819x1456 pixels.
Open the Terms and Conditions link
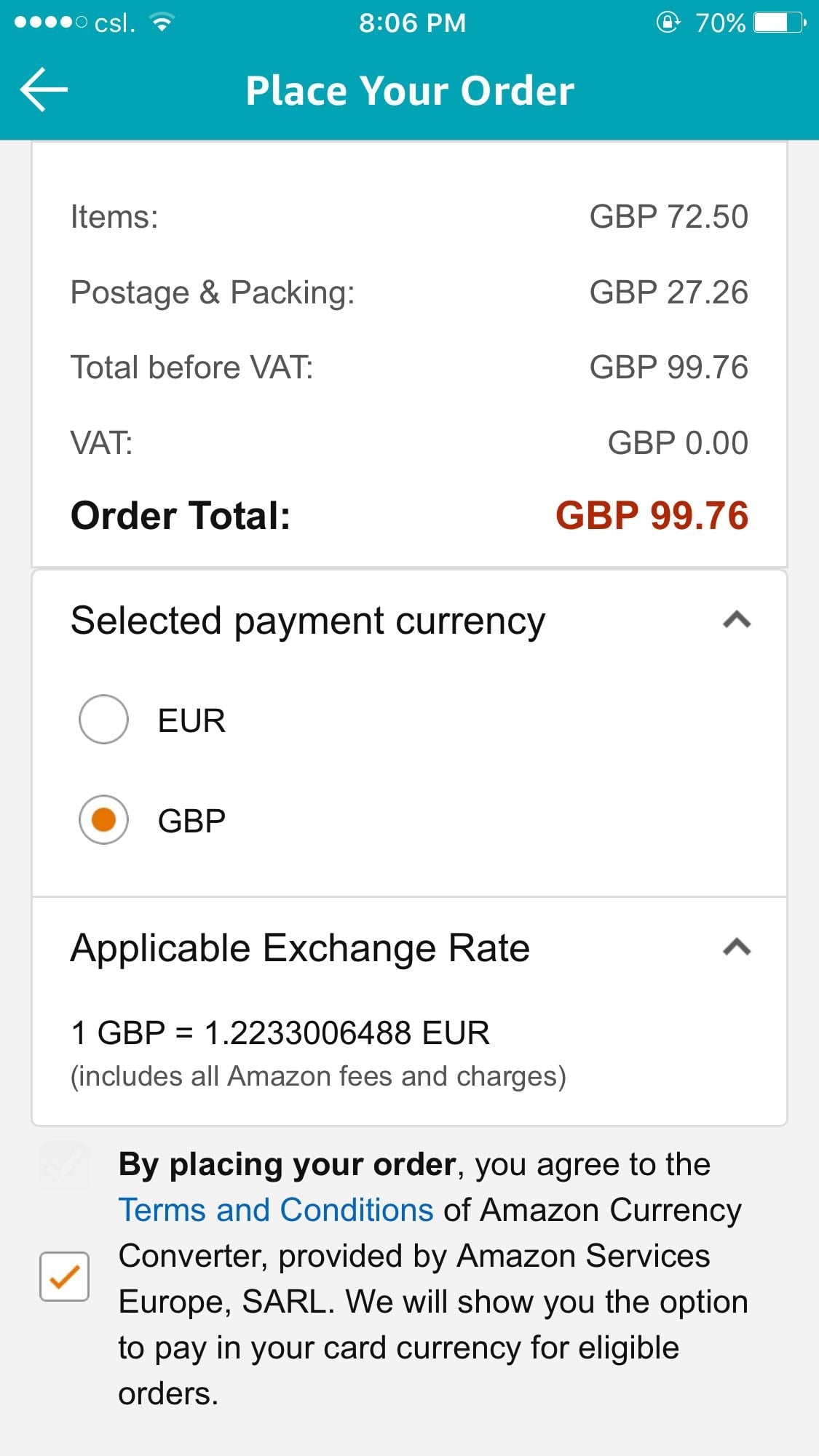pyautogui.click(x=276, y=1210)
